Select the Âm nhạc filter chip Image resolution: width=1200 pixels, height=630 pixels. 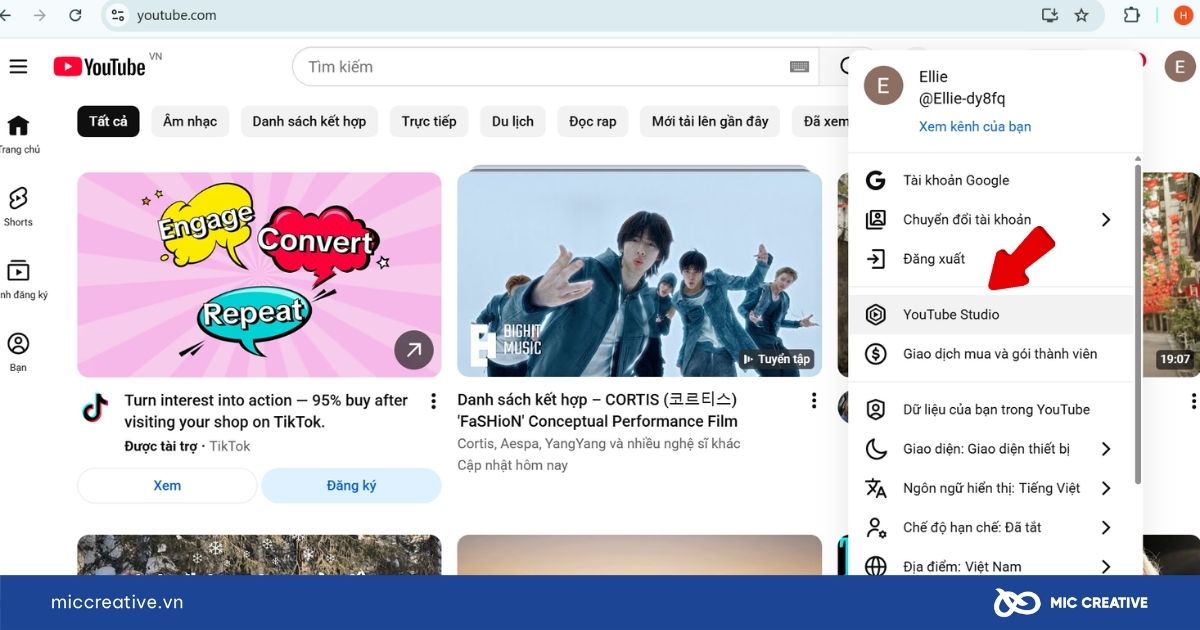click(x=190, y=121)
